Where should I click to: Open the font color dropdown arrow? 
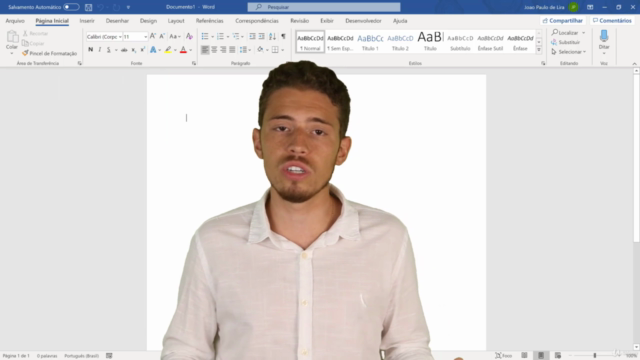(x=191, y=50)
